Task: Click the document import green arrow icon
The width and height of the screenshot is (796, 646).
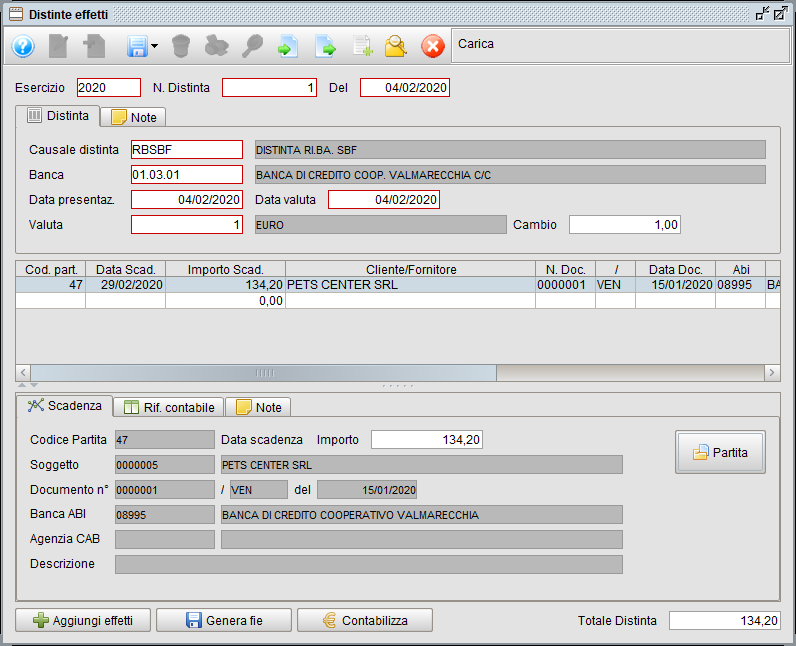Action: 288,47
